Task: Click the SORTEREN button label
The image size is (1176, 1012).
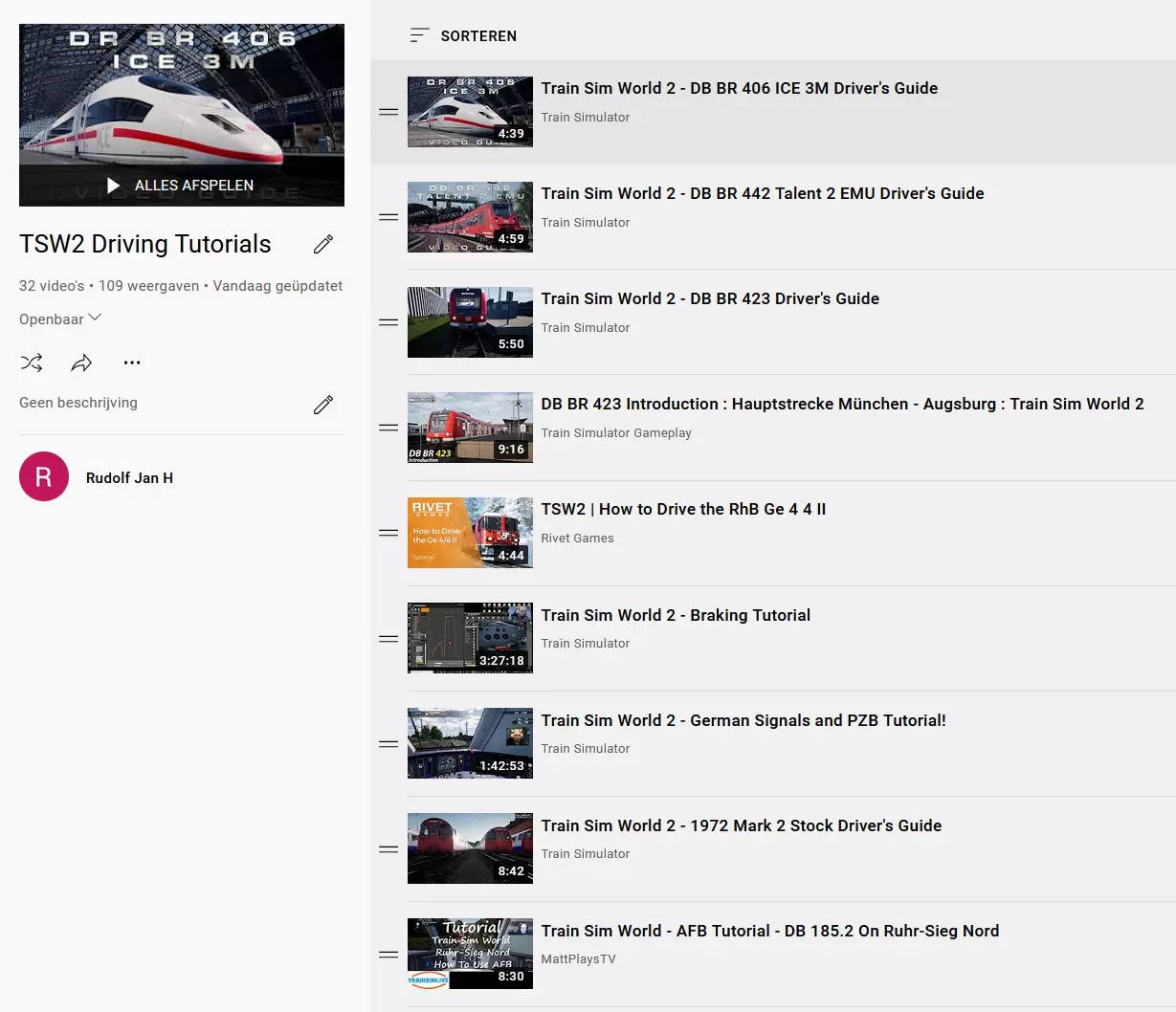Action: pyautogui.click(x=478, y=35)
